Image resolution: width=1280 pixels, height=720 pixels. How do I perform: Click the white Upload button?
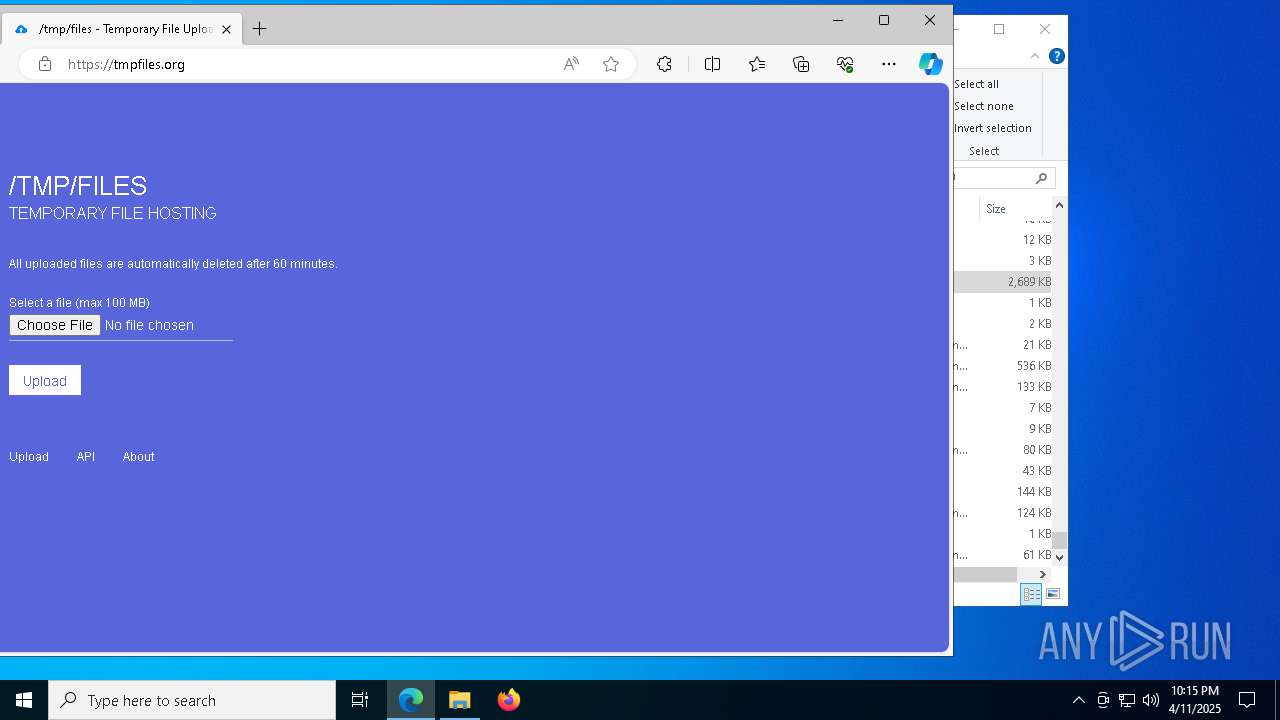[45, 380]
